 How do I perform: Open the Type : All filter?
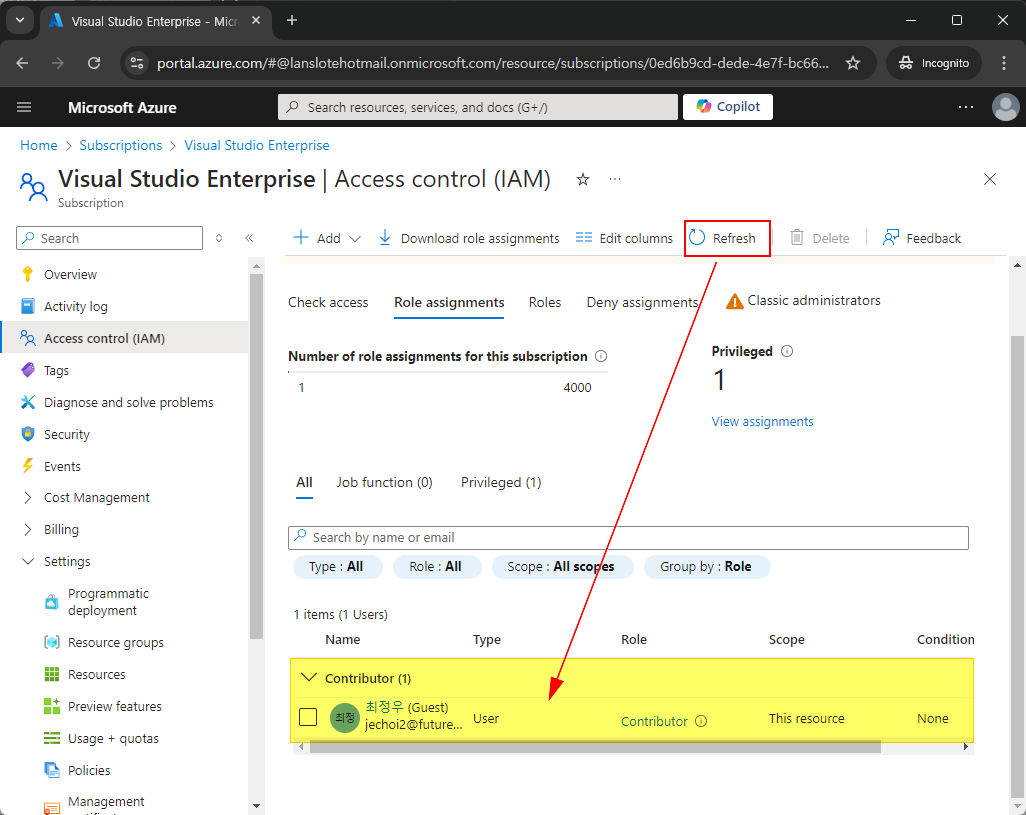point(336,566)
